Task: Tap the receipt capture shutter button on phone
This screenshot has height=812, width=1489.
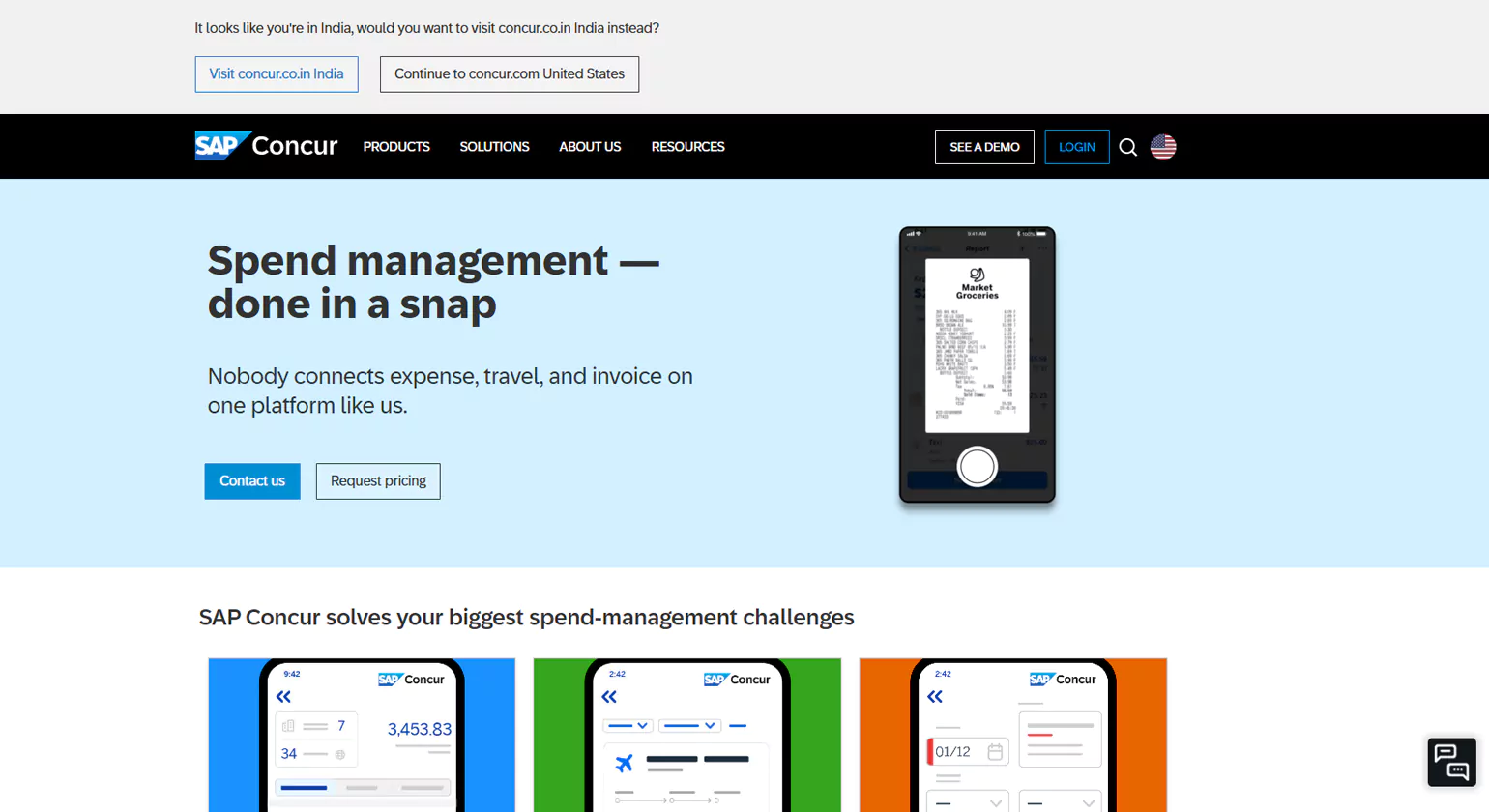Action: (x=977, y=467)
